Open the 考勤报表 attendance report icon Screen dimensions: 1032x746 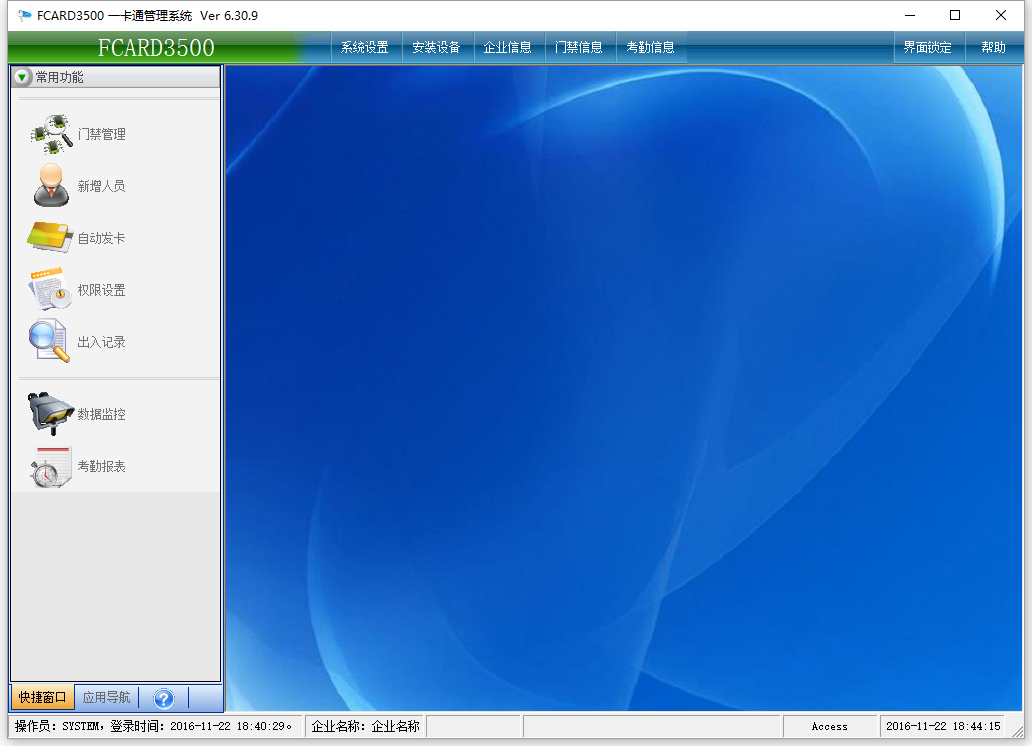pos(50,466)
